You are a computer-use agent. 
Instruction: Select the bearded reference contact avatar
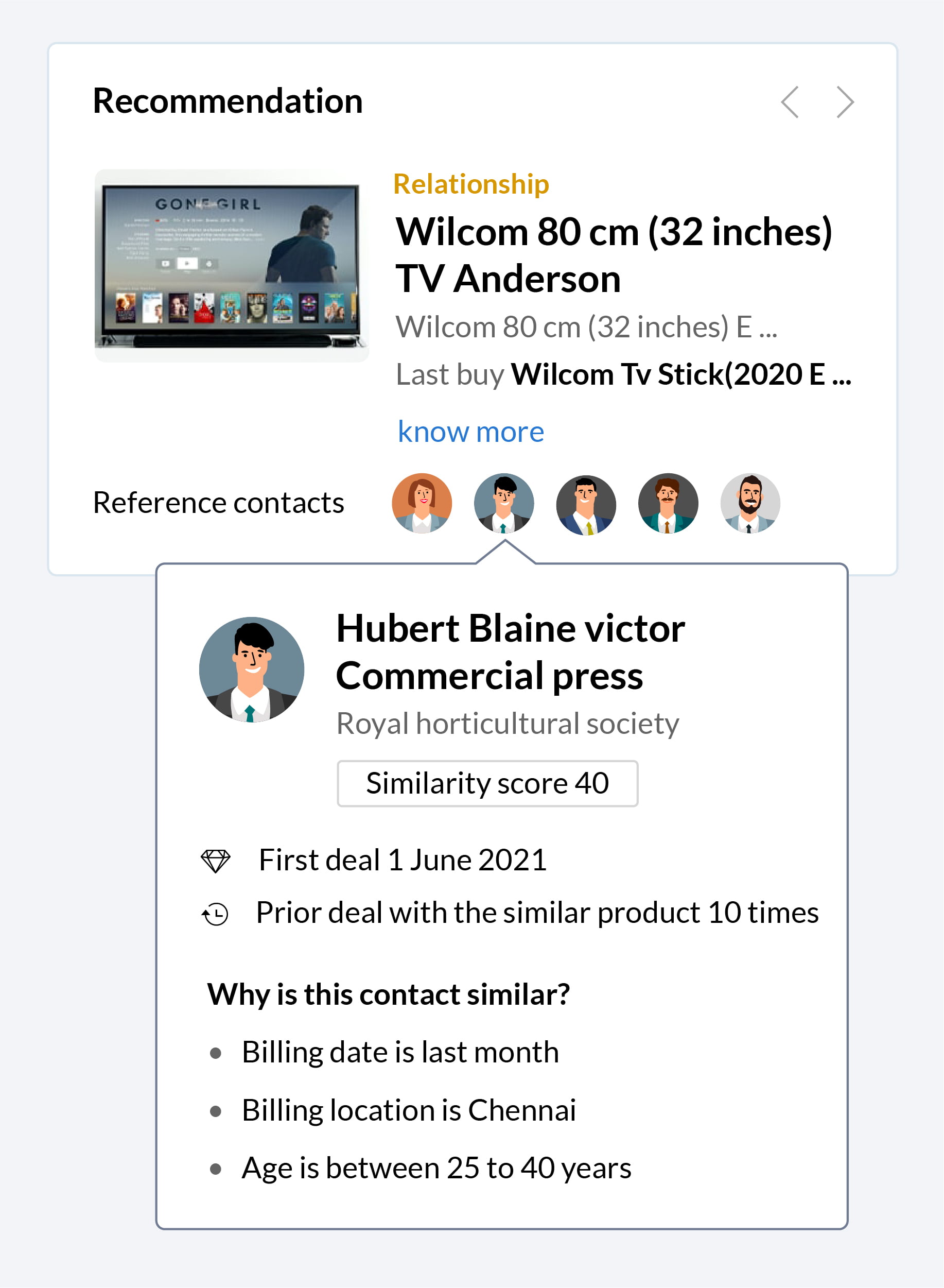pyautogui.click(x=750, y=503)
